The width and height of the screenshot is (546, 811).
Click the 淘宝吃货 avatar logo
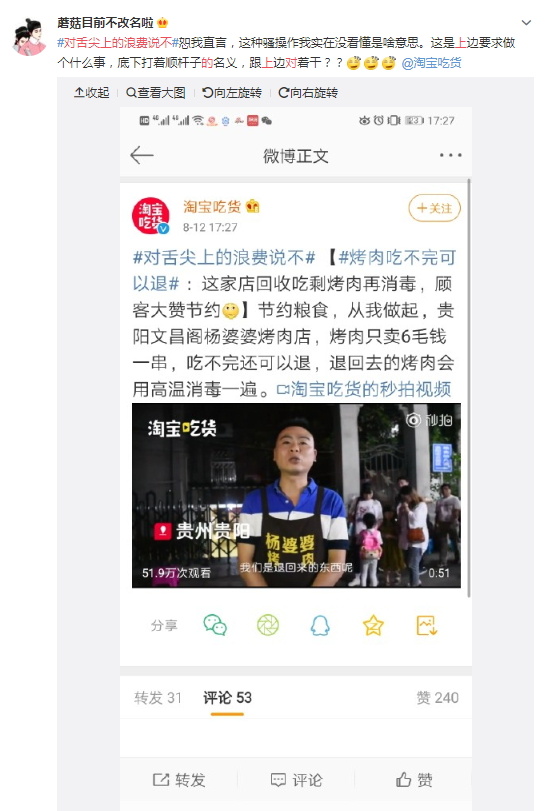[151, 216]
